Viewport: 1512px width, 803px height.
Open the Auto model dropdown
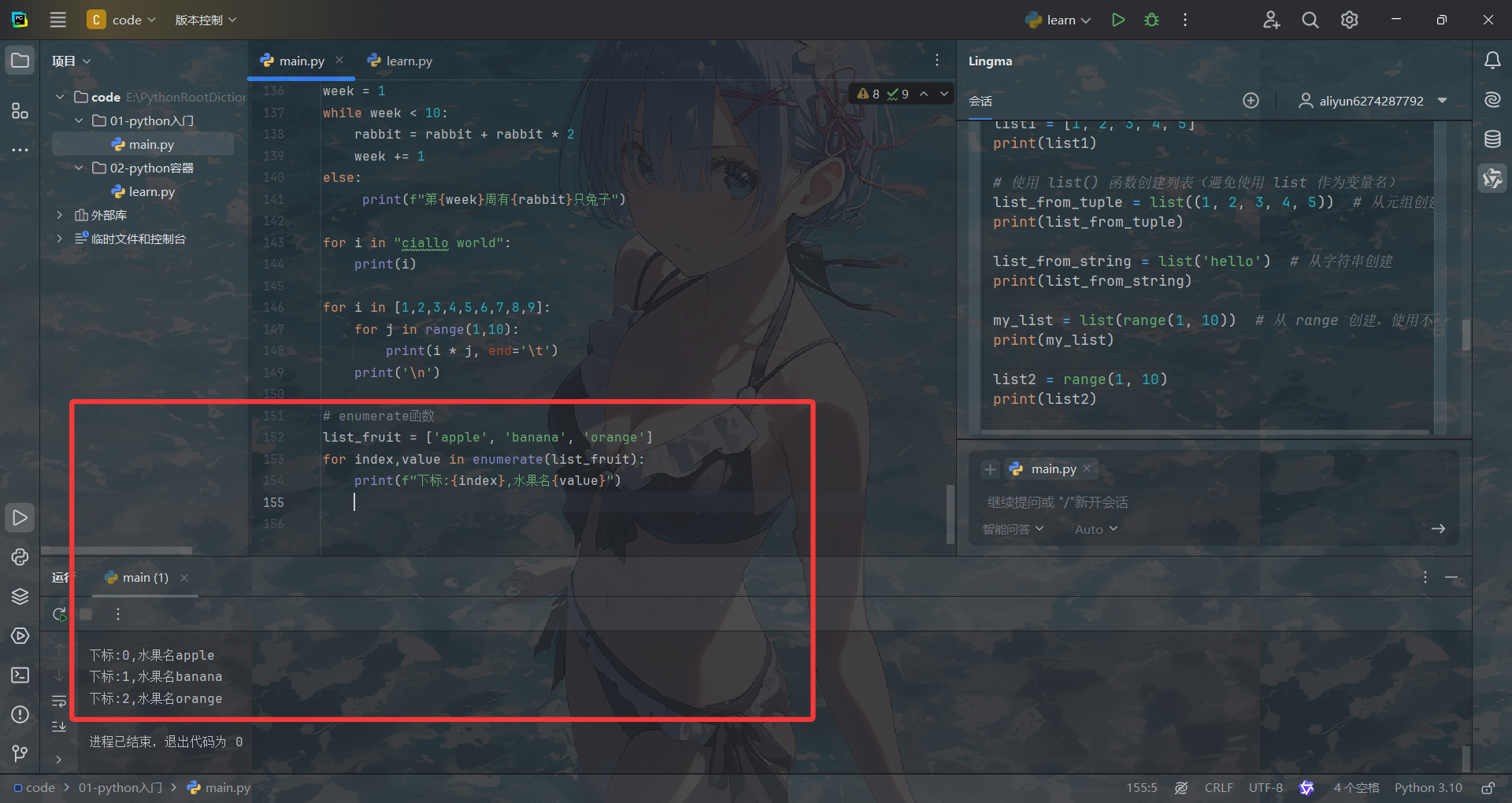1096,529
